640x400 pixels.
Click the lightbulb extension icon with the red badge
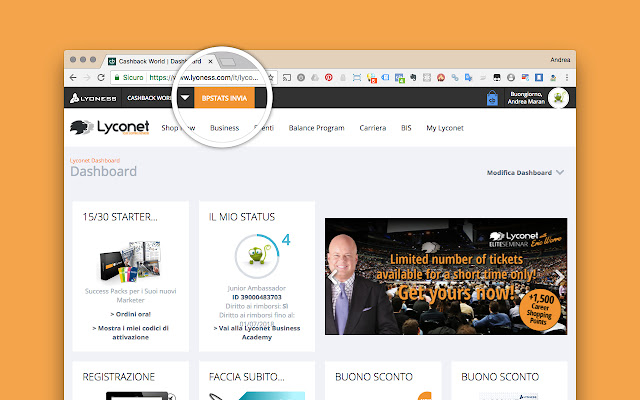[371, 78]
